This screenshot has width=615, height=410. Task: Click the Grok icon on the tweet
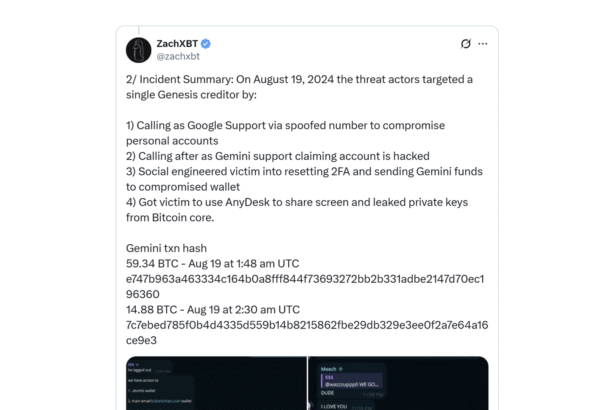pyautogui.click(x=465, y=44)
